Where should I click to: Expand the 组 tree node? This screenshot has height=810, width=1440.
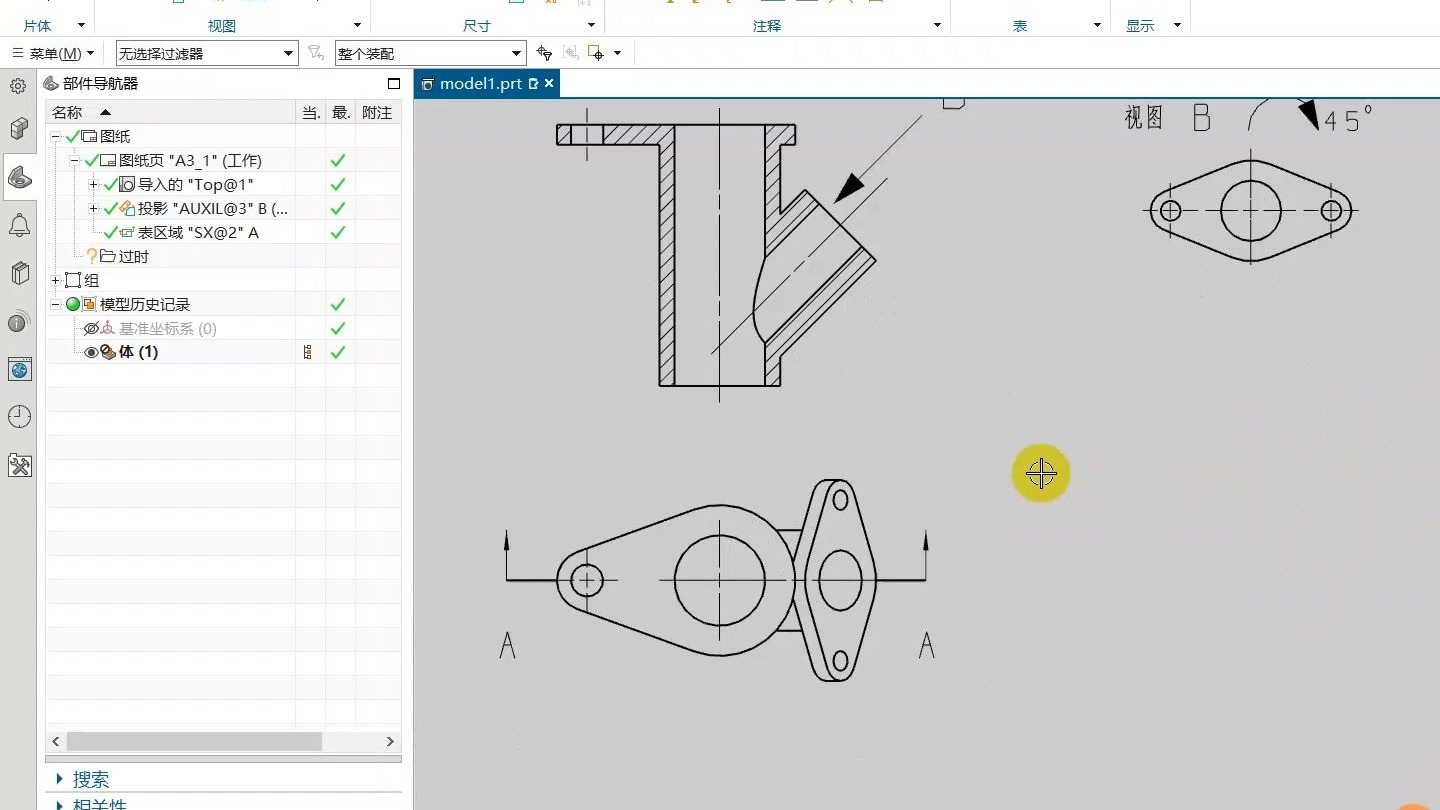[x=56, y=281]
